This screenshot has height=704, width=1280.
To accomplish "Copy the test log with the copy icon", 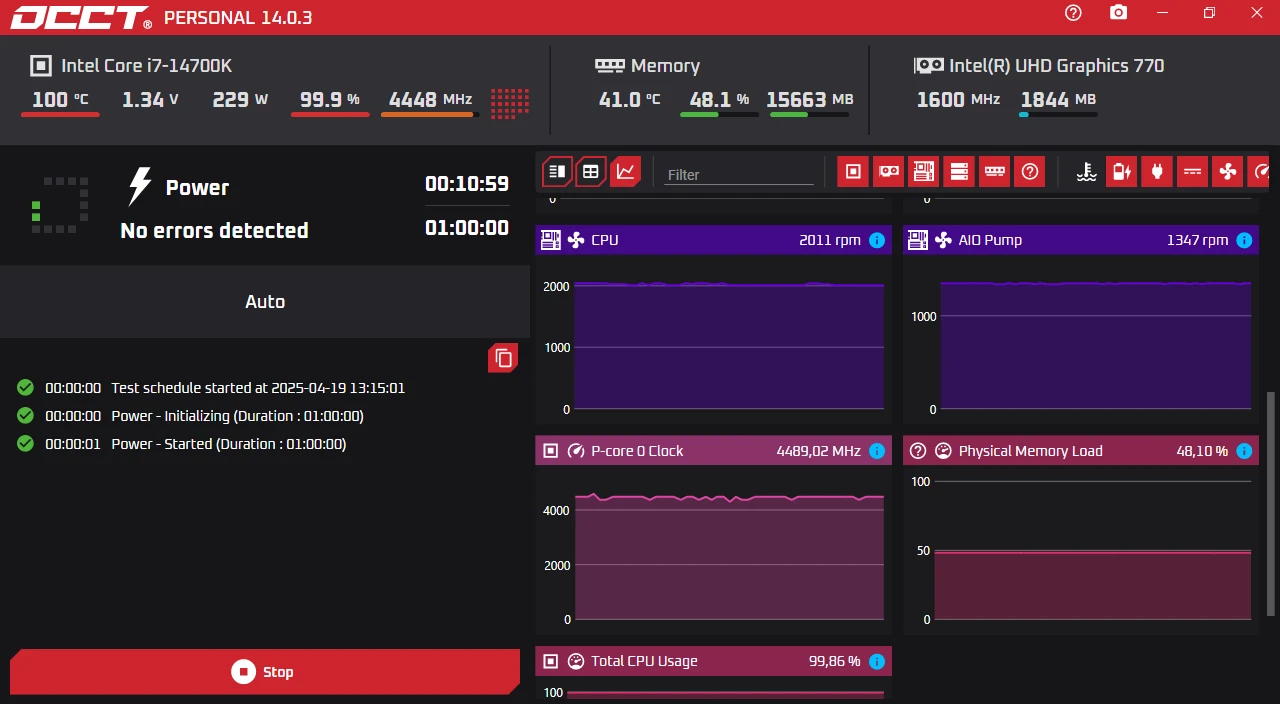I will click(x=503, y=357).
